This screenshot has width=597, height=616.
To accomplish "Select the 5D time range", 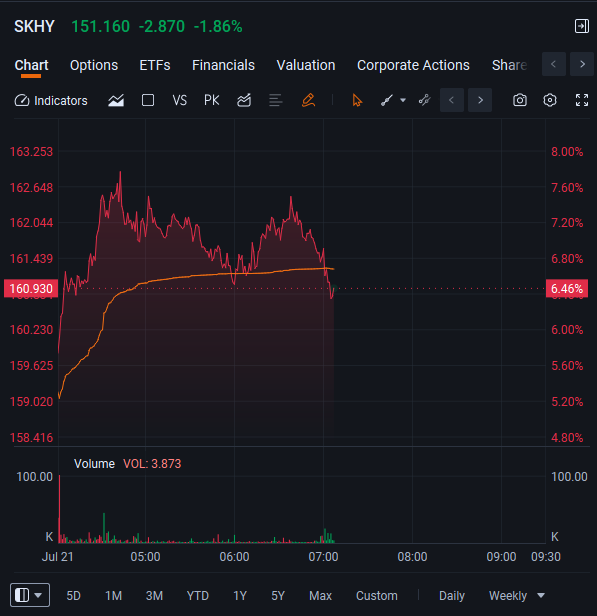I will tap(73, 596).
